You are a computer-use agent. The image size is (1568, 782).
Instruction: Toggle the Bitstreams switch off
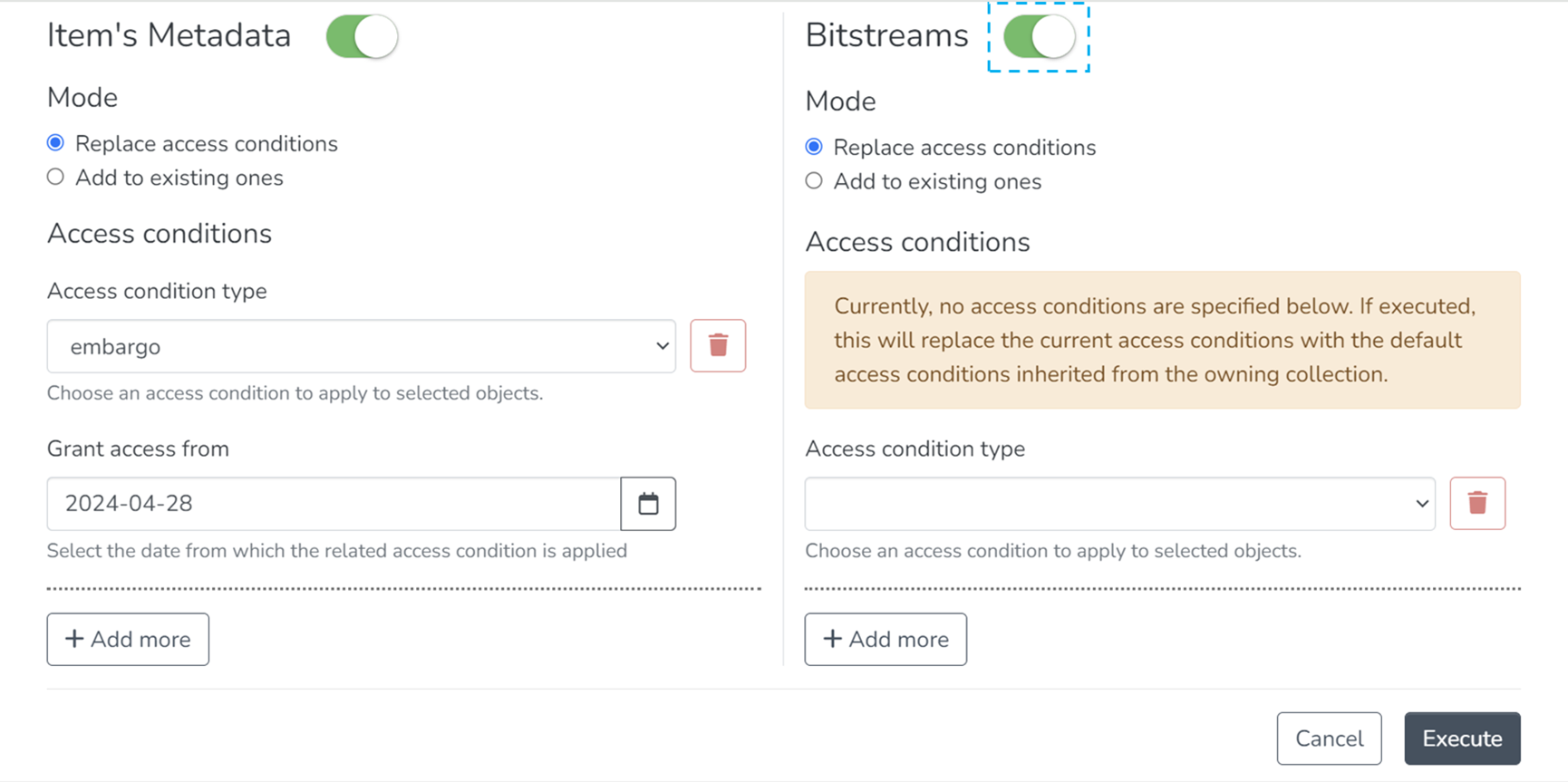tap(1039, 37)
